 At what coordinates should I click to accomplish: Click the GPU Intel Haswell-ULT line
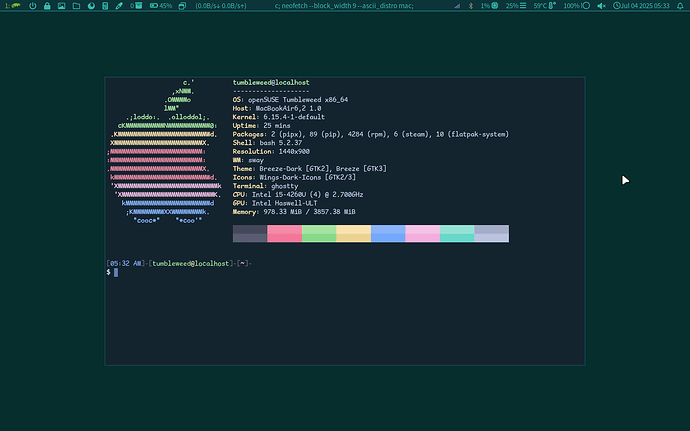(x=275, y=203)
